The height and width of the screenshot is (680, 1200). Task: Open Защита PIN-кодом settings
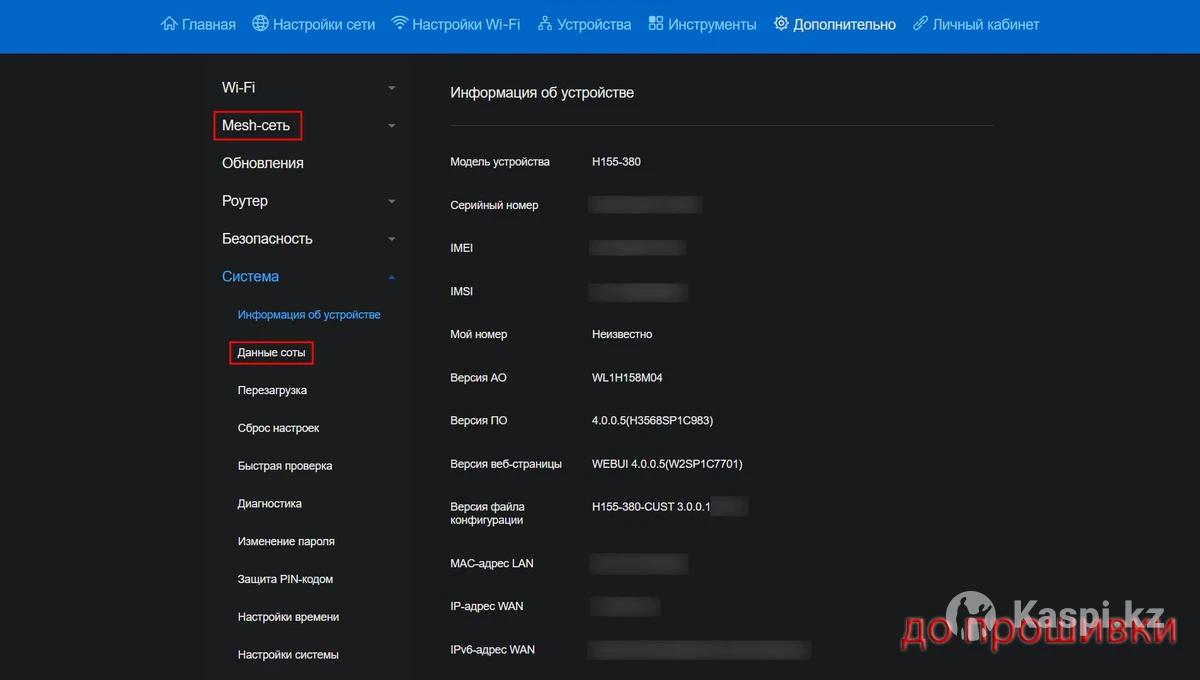(x=285, y=579)
